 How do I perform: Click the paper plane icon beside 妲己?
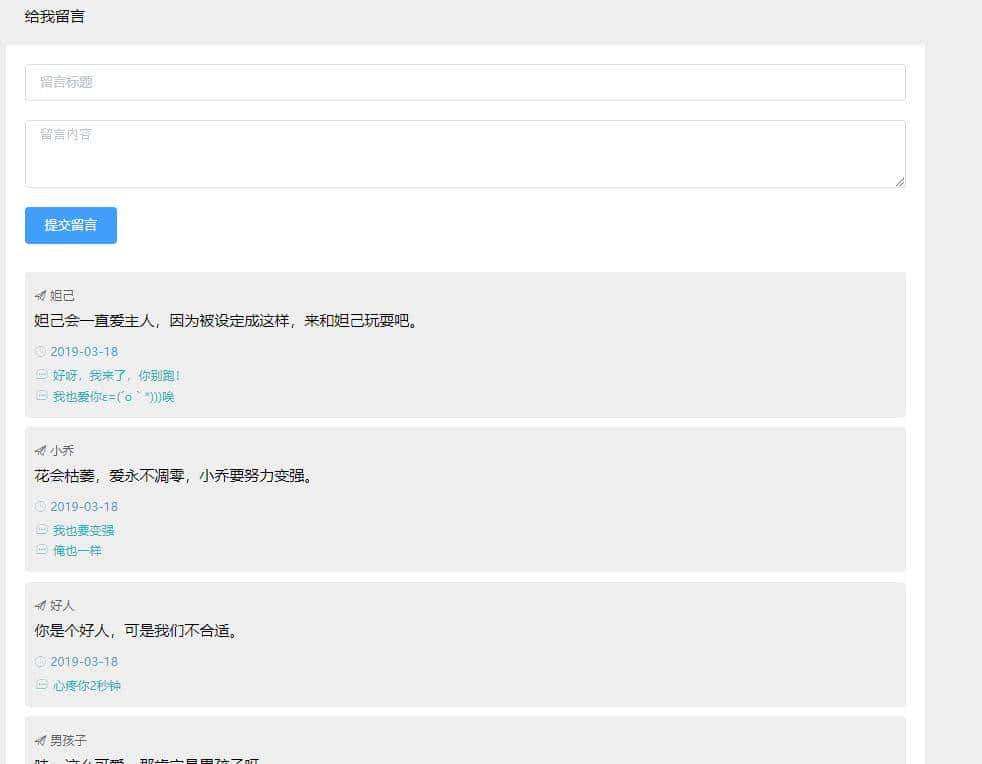pos(40,296)
